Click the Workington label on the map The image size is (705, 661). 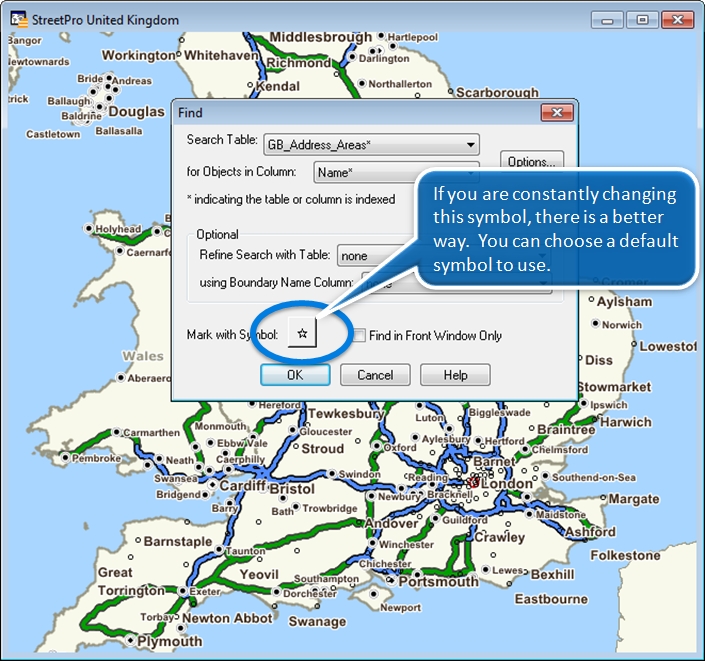click(x=138, y=55)
